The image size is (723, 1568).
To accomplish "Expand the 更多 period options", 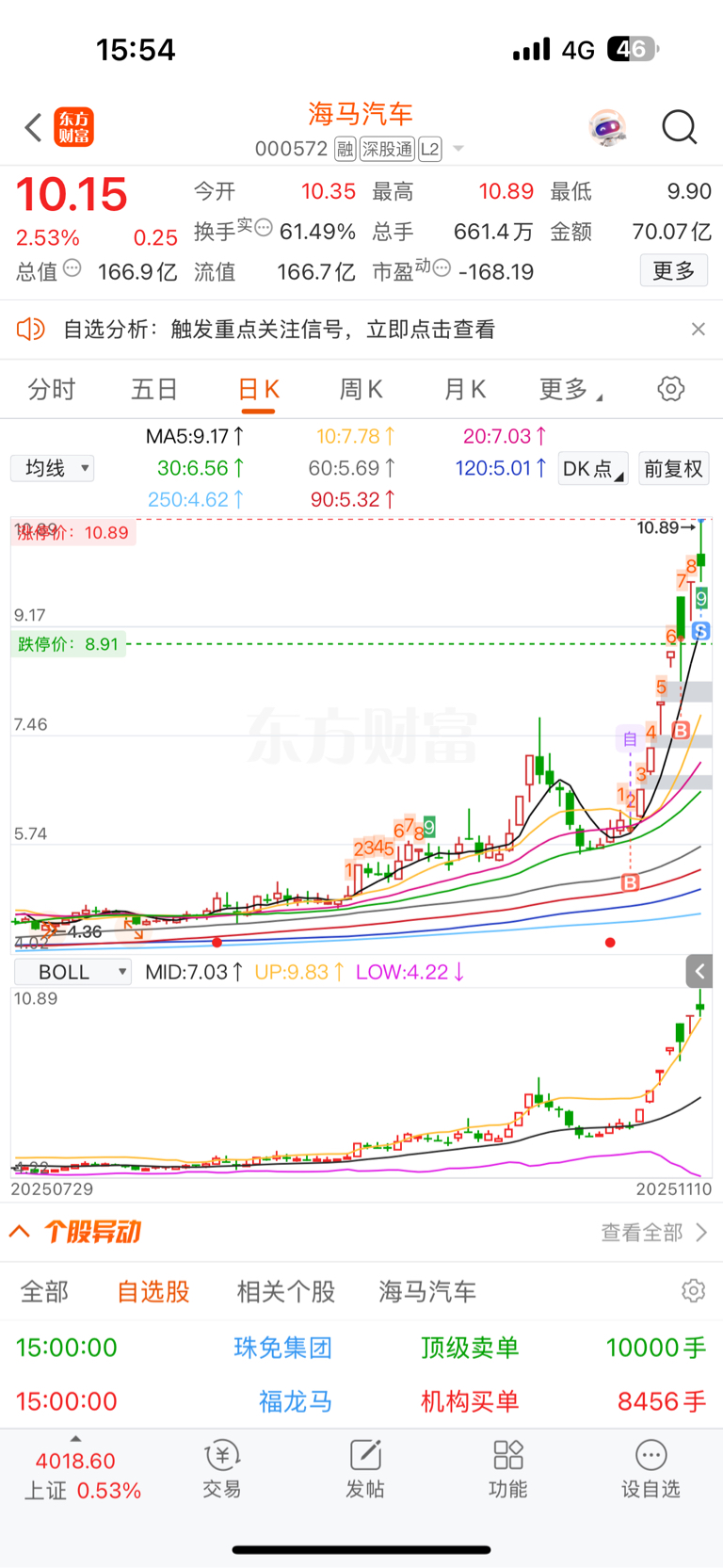I will click(x=570, y=389).
